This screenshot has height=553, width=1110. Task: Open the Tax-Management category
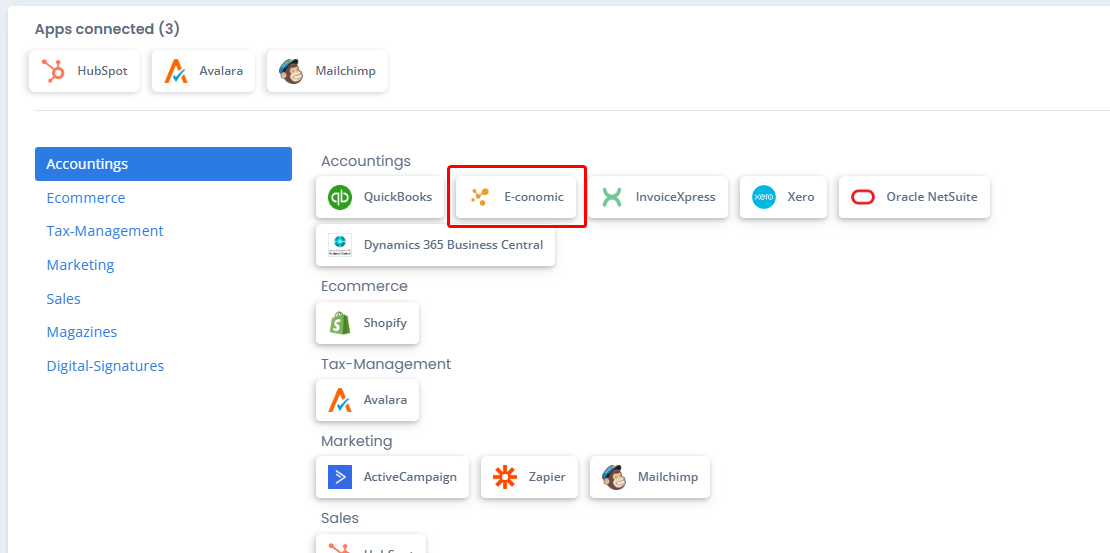click(x=105, y=231)
